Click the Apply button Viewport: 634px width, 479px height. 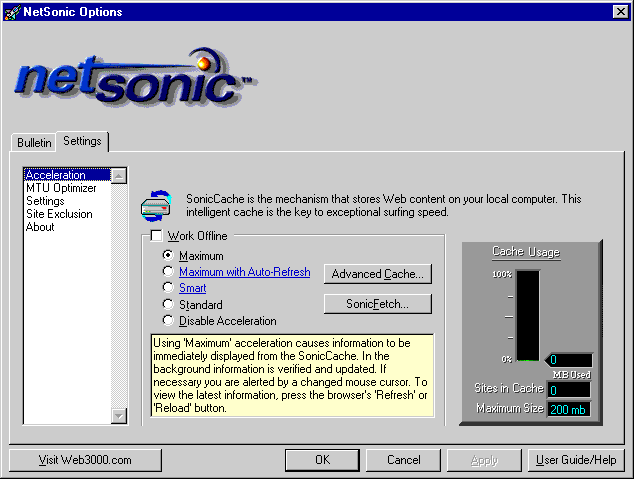click(x=484, y=460)
